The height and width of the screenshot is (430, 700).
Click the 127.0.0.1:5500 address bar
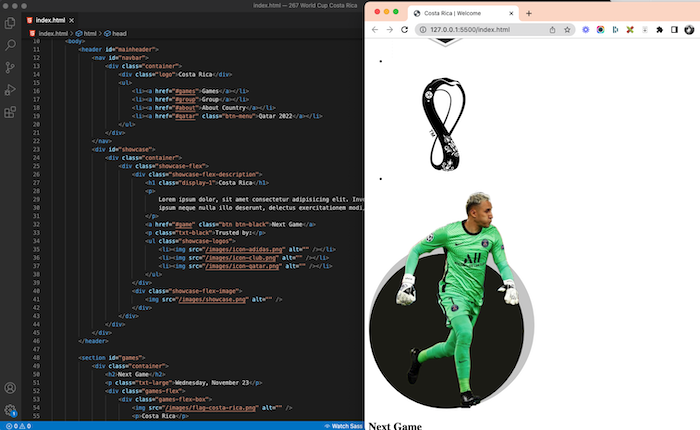(x=470, y=29)
